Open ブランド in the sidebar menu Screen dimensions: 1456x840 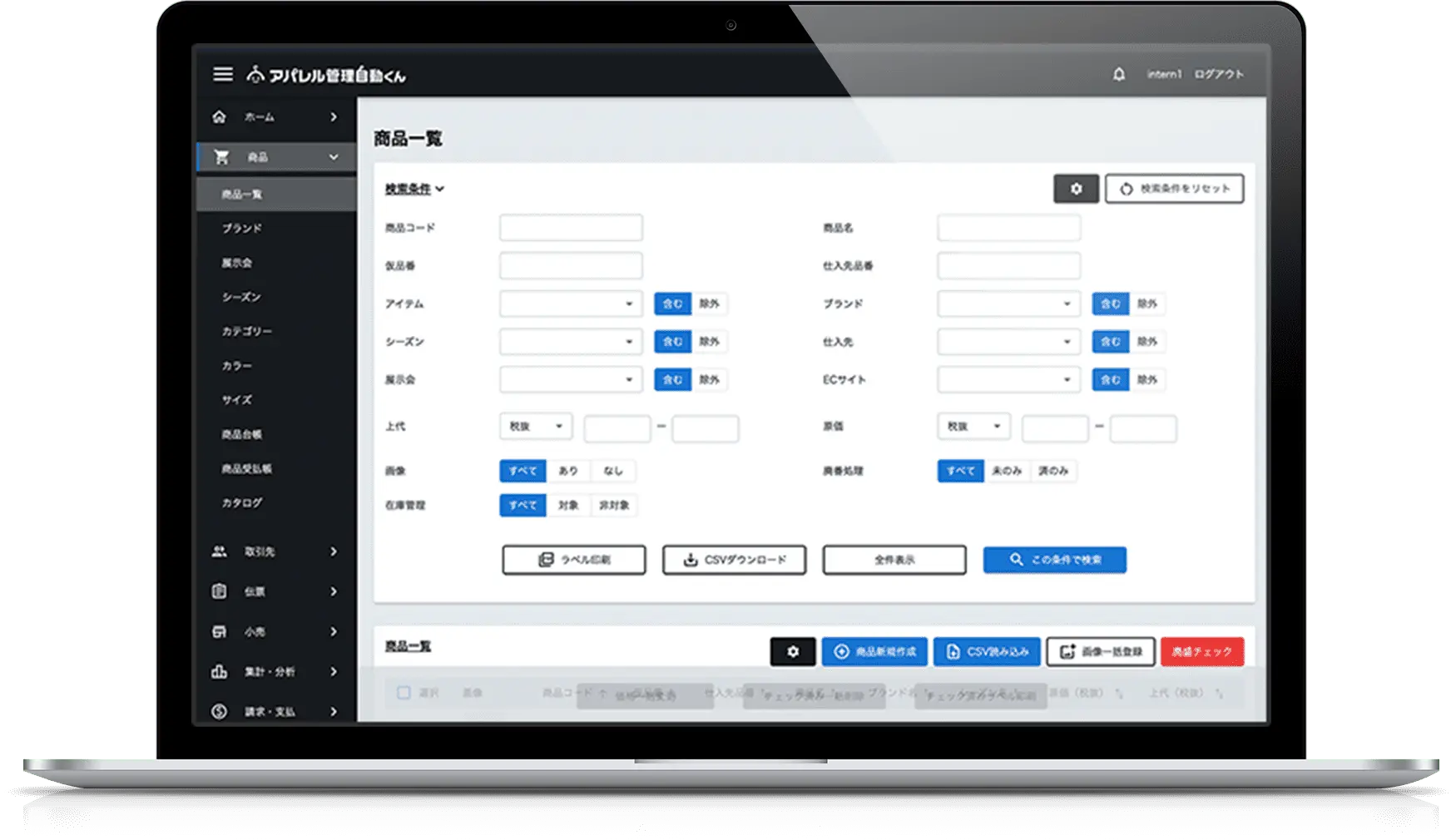[242, 229]
